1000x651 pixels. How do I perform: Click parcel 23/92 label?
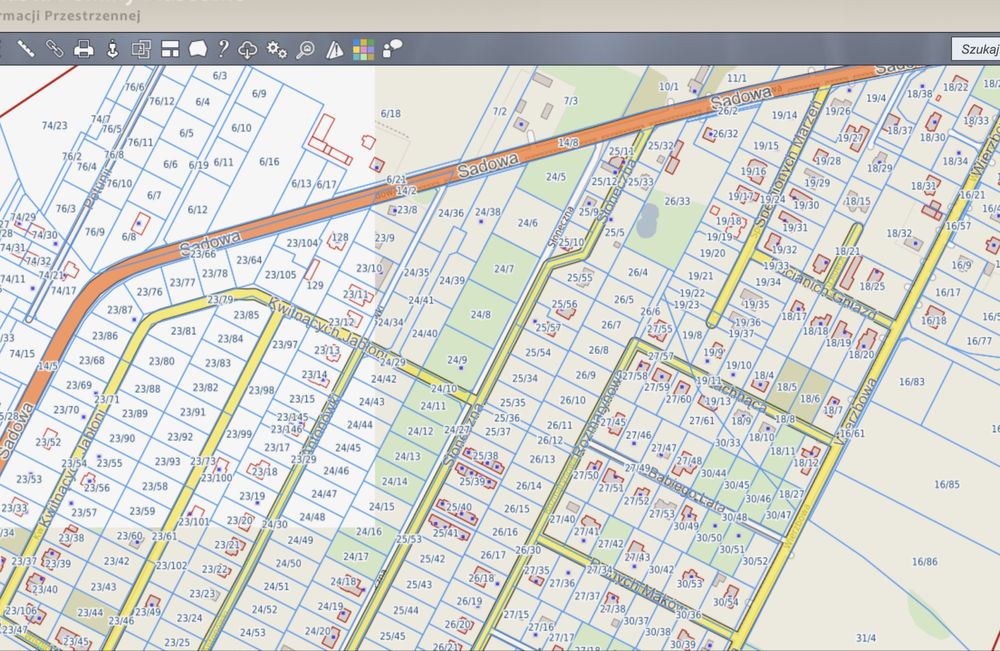(180, 437)
